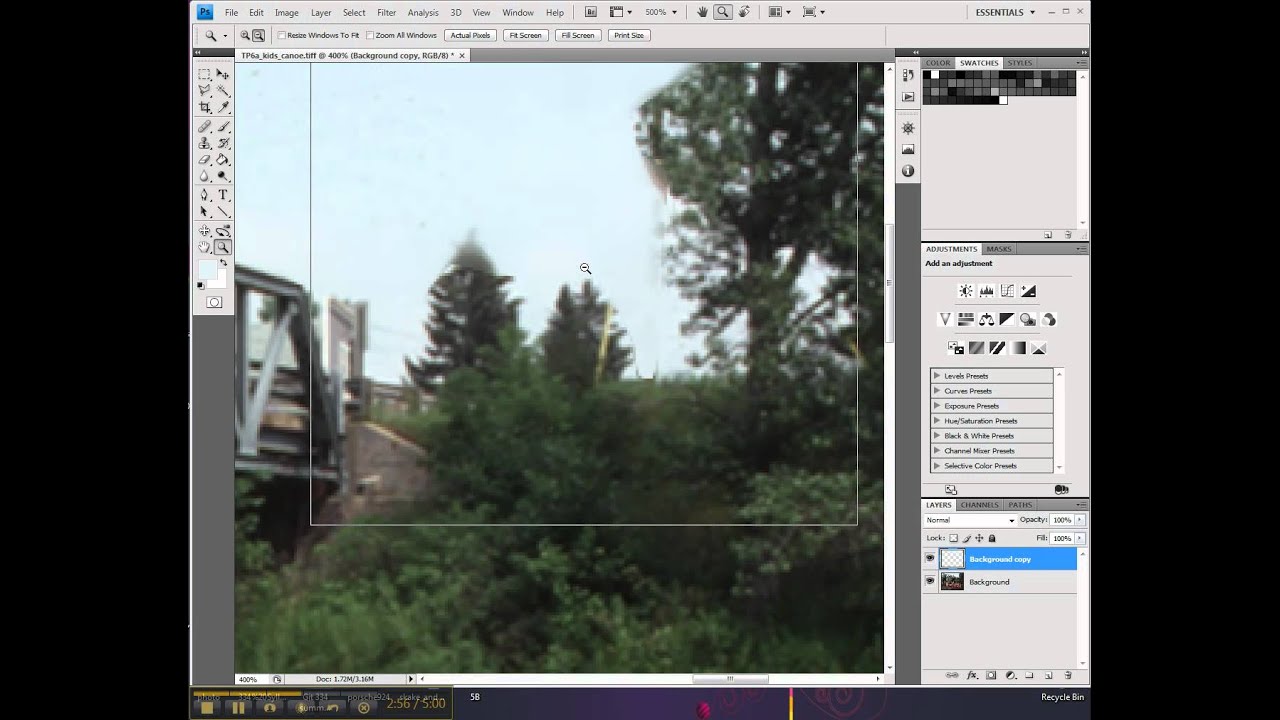
Task: Select the Clone Stamp tool
Action: click(x=205, y=143)
